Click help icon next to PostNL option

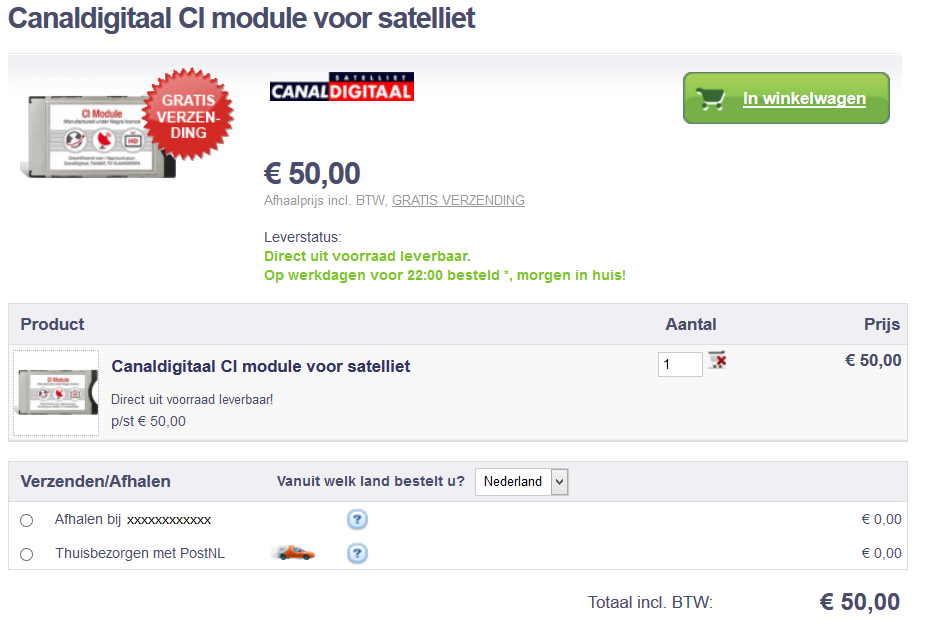(357, 554)
